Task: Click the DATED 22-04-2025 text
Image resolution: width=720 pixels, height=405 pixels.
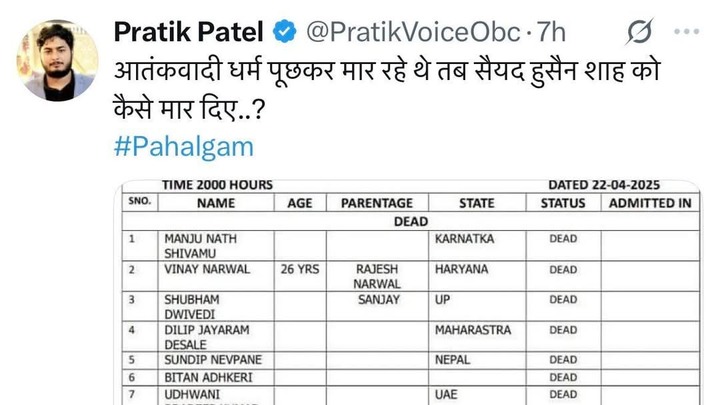Action: (x=604, y=185)
